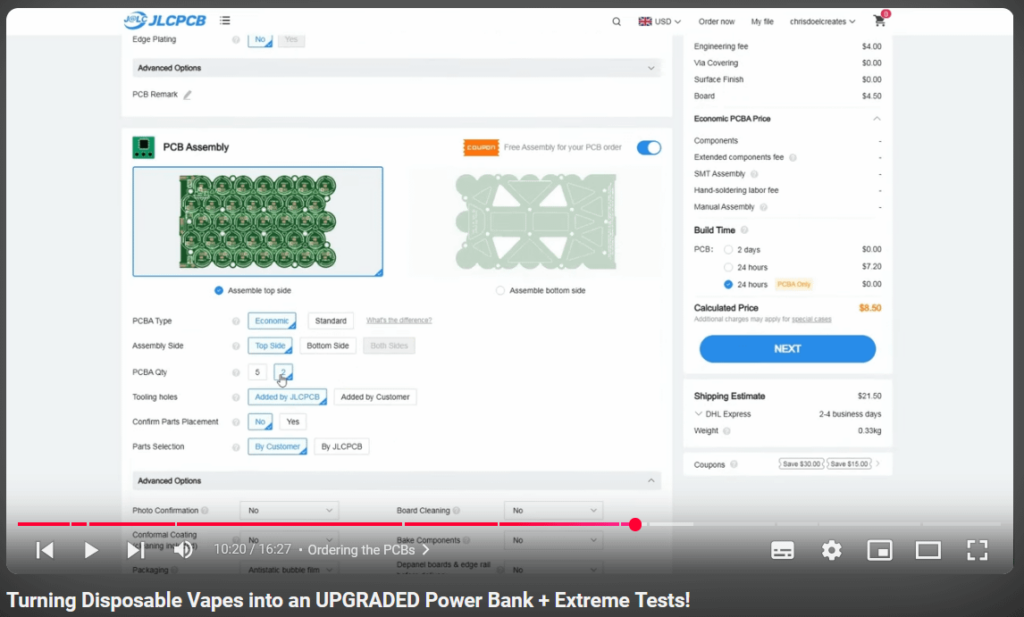Viewport: 1024px width, 617px height.
Task: Select Parts Selection By JLCPCB
Action: 342,447
